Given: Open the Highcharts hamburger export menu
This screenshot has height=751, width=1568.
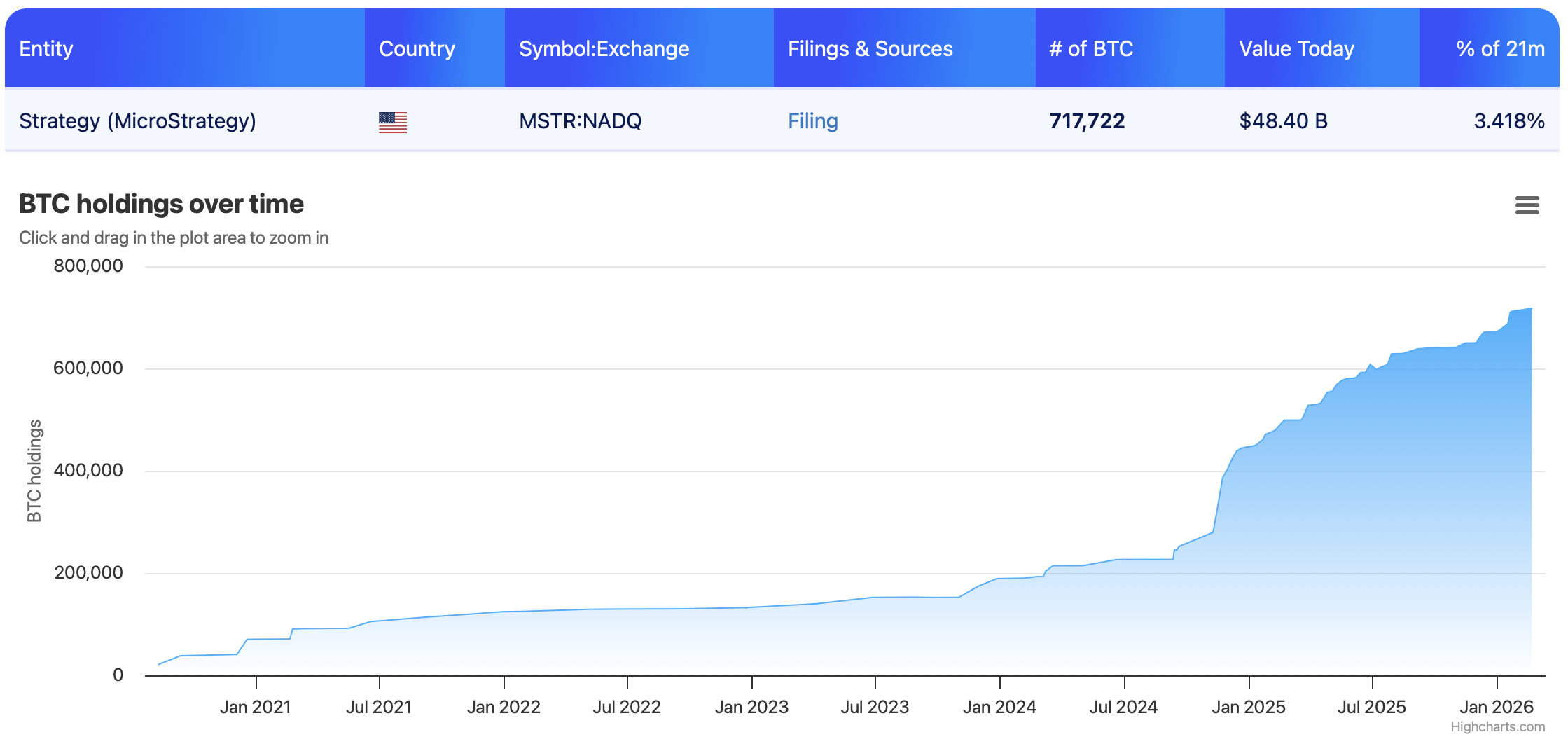Looking at the screenshot, I should (x=1529, y=205).
